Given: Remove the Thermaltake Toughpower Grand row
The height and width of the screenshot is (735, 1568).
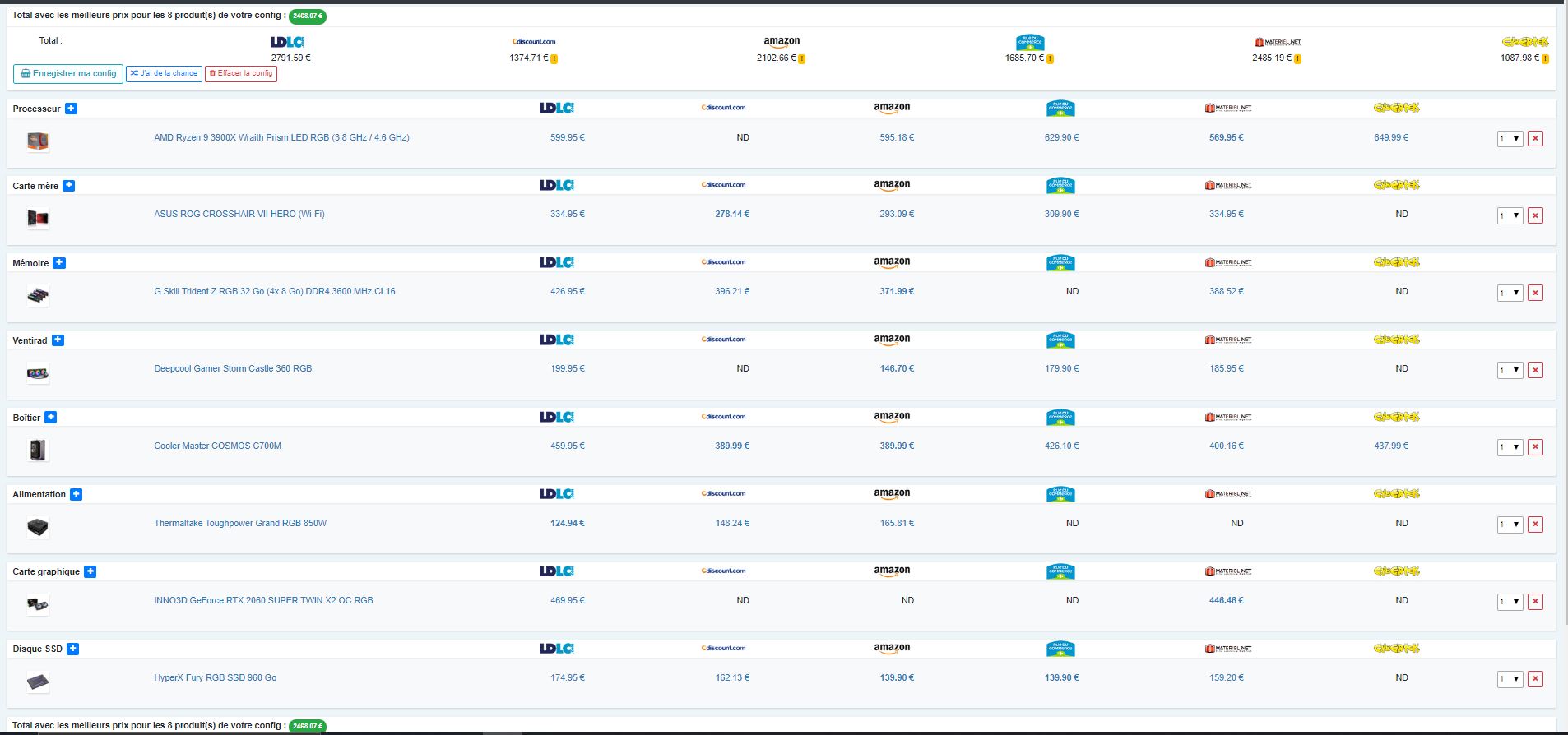Looking at the screenshot, I should tap(1535, 525).
